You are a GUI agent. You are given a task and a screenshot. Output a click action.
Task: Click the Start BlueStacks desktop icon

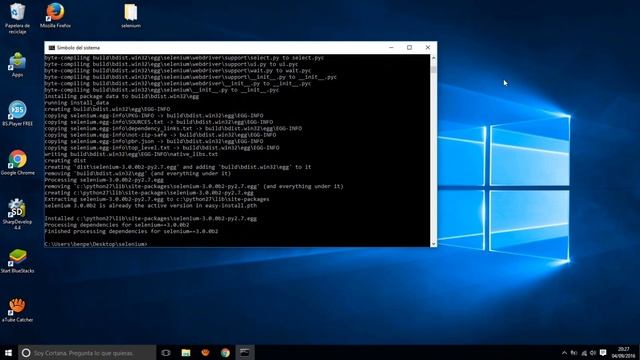tap(17, 260)
